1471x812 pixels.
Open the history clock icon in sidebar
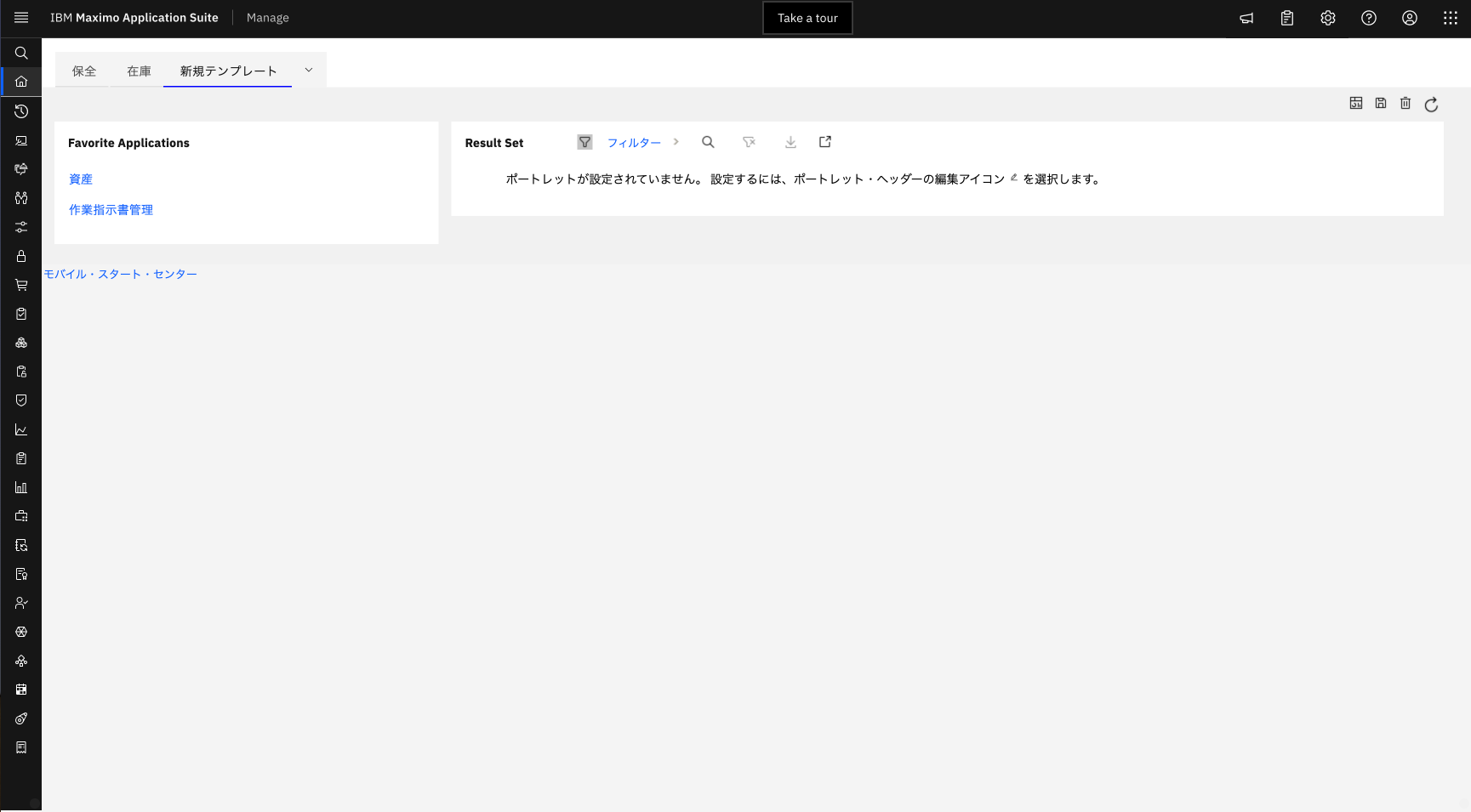tap(21, 111)
